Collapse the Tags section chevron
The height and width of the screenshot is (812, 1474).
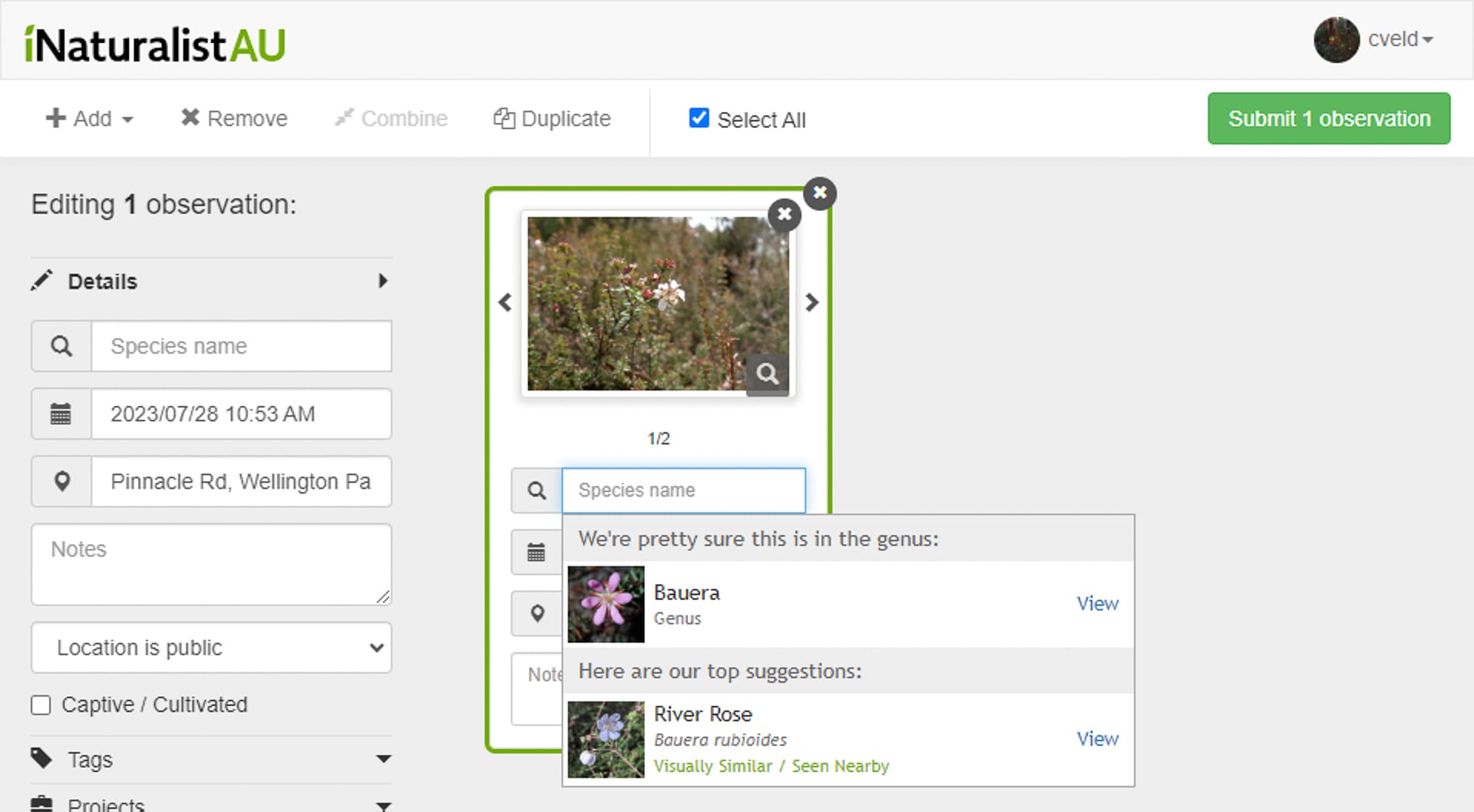pos(383,758)
